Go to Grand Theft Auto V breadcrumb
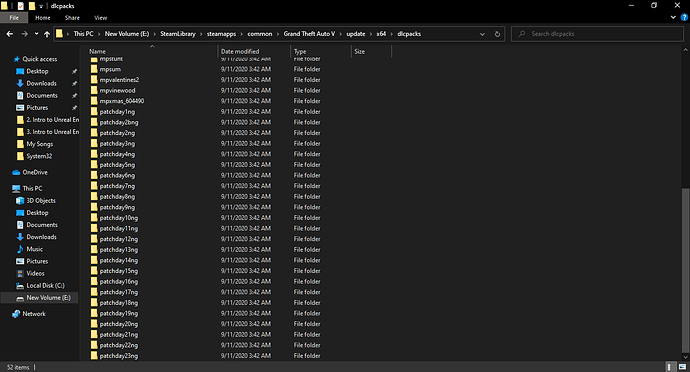This screenshot has height=372, width=690. (x=309, y=34)
